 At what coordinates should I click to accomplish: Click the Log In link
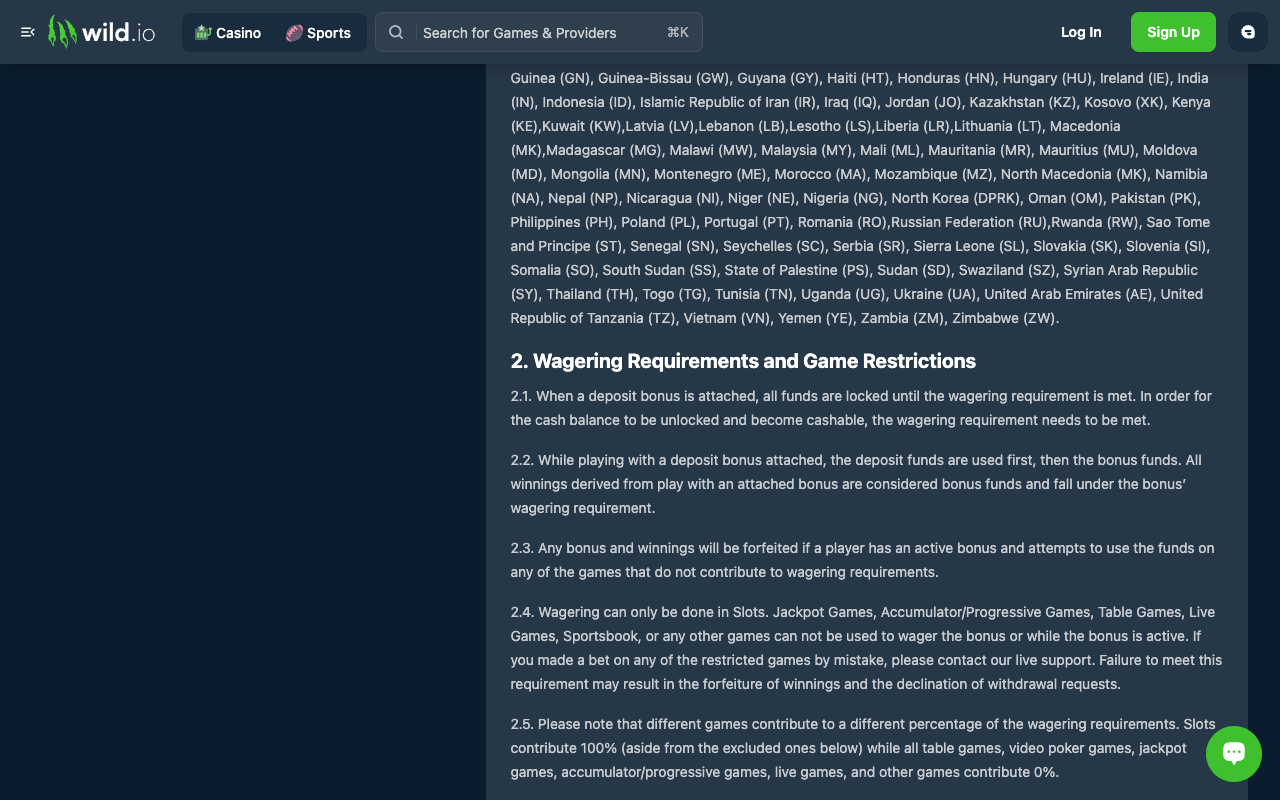(x=1081, y=32)
